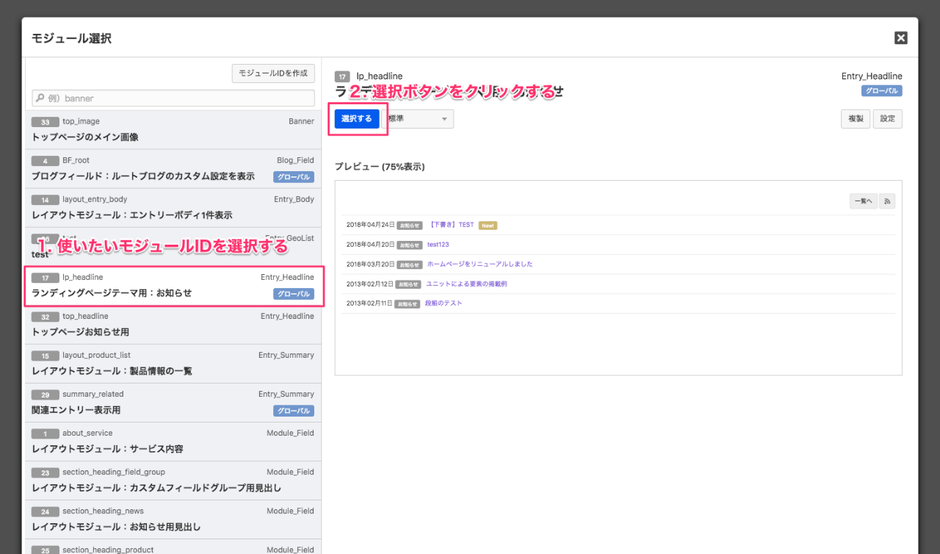
Task: Click the ID badge 17 in the detail header
Action: 342,76
